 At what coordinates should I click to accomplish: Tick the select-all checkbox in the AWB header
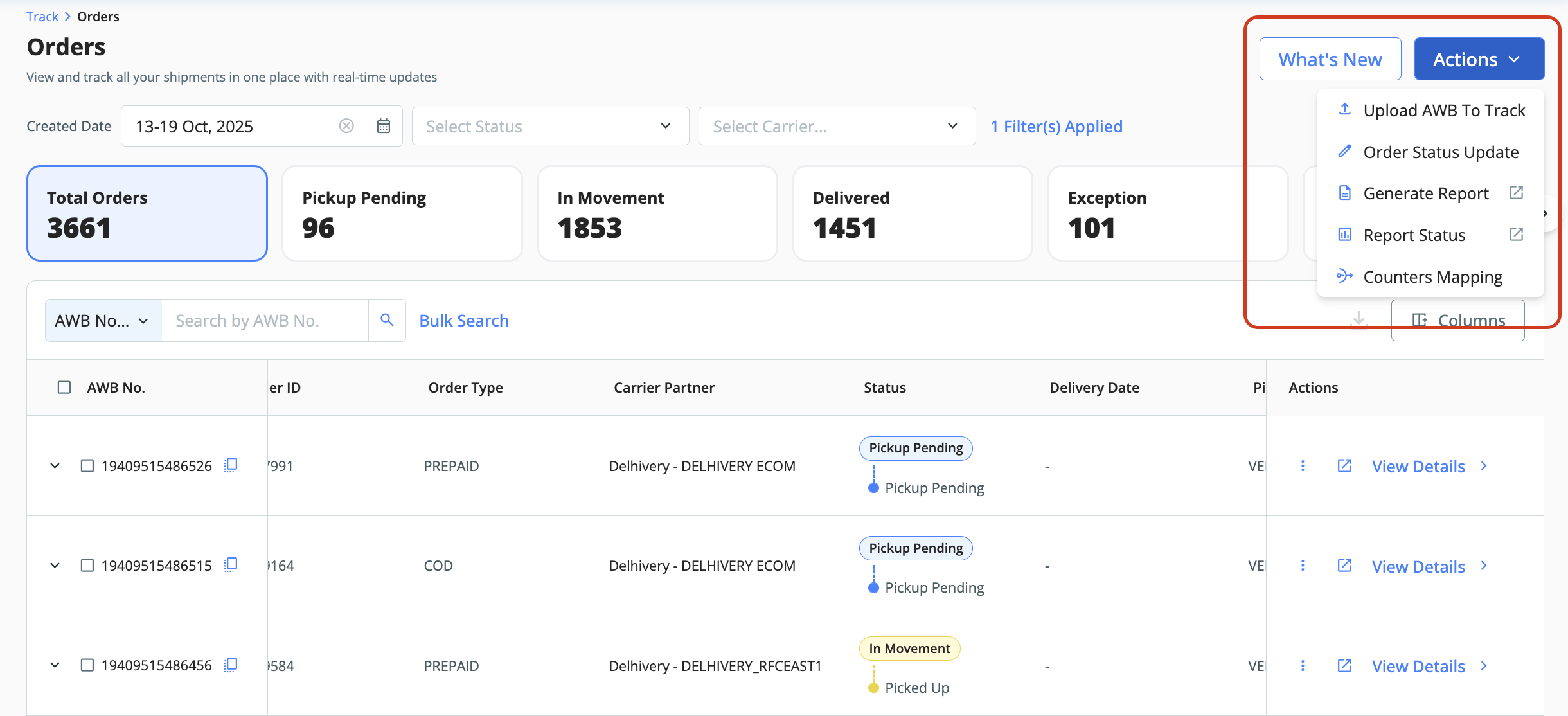point(64,388)
